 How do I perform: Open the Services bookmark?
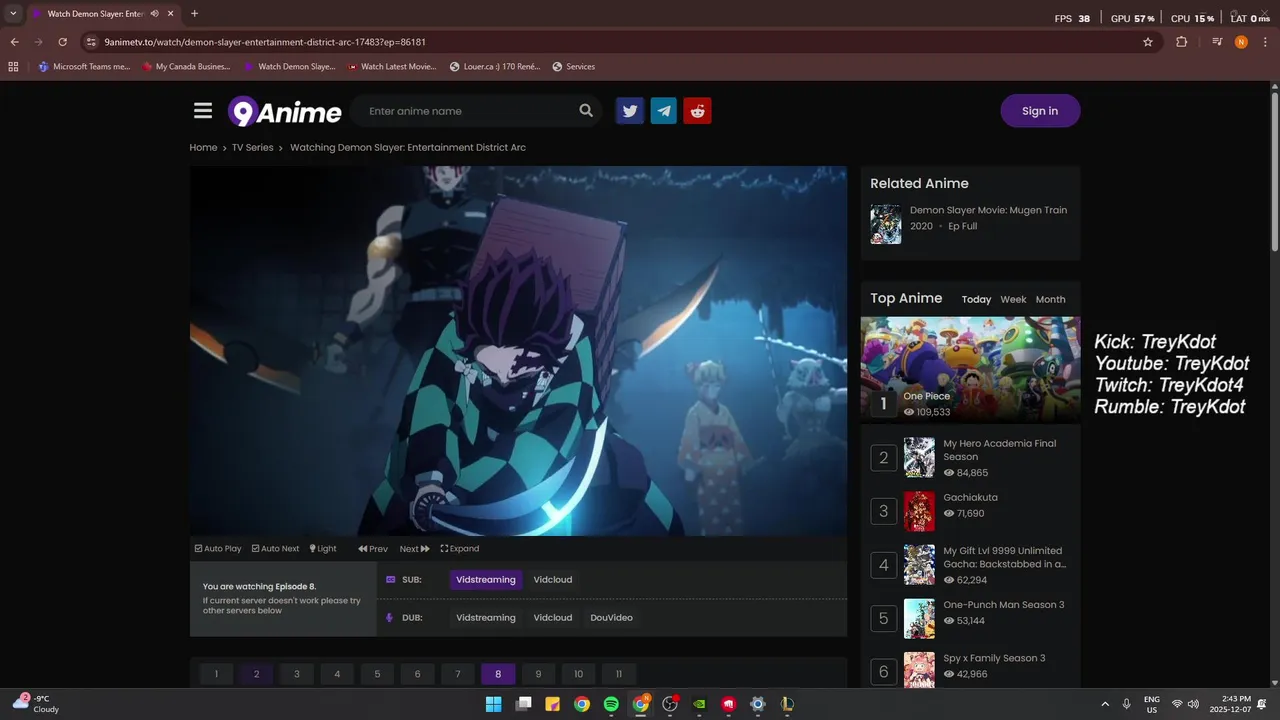(x=573, y=67)
